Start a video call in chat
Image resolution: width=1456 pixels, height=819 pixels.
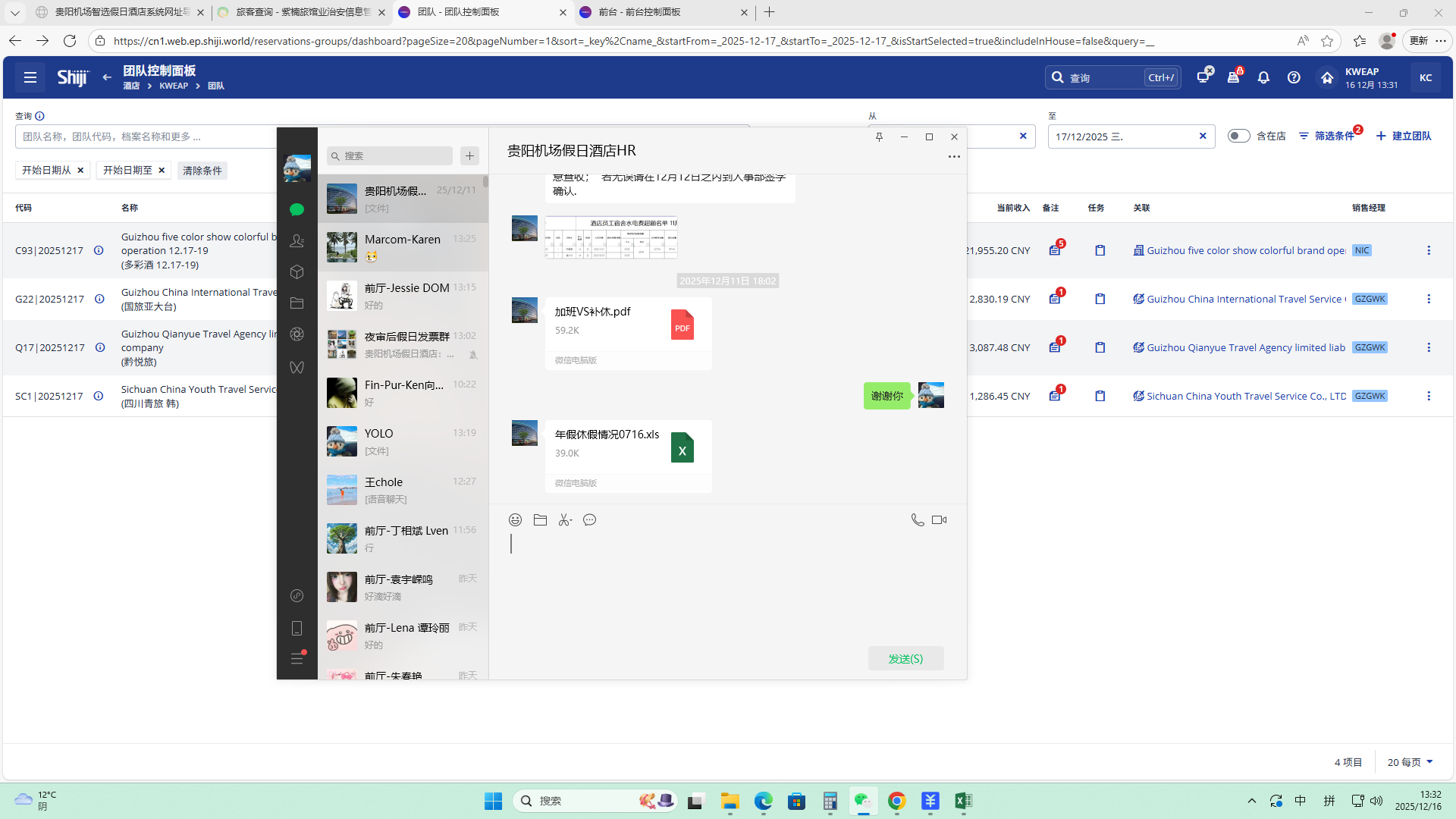[939, 519]
